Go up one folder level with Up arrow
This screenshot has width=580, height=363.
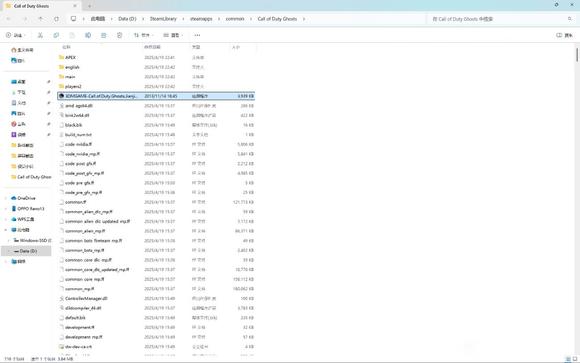40,19
